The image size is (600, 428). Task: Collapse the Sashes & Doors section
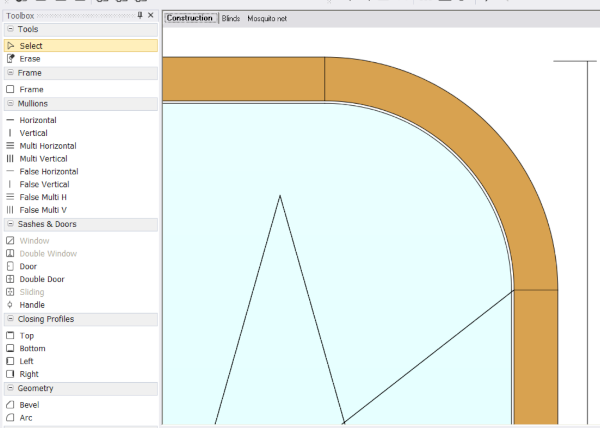point(10,224)
